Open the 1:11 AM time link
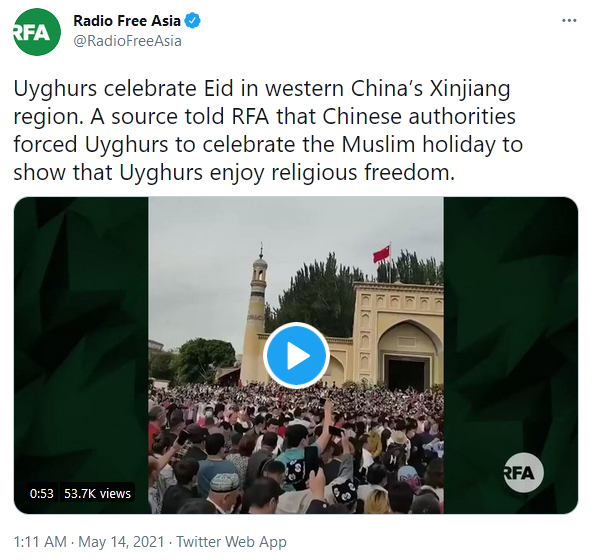 click(40, 541)
